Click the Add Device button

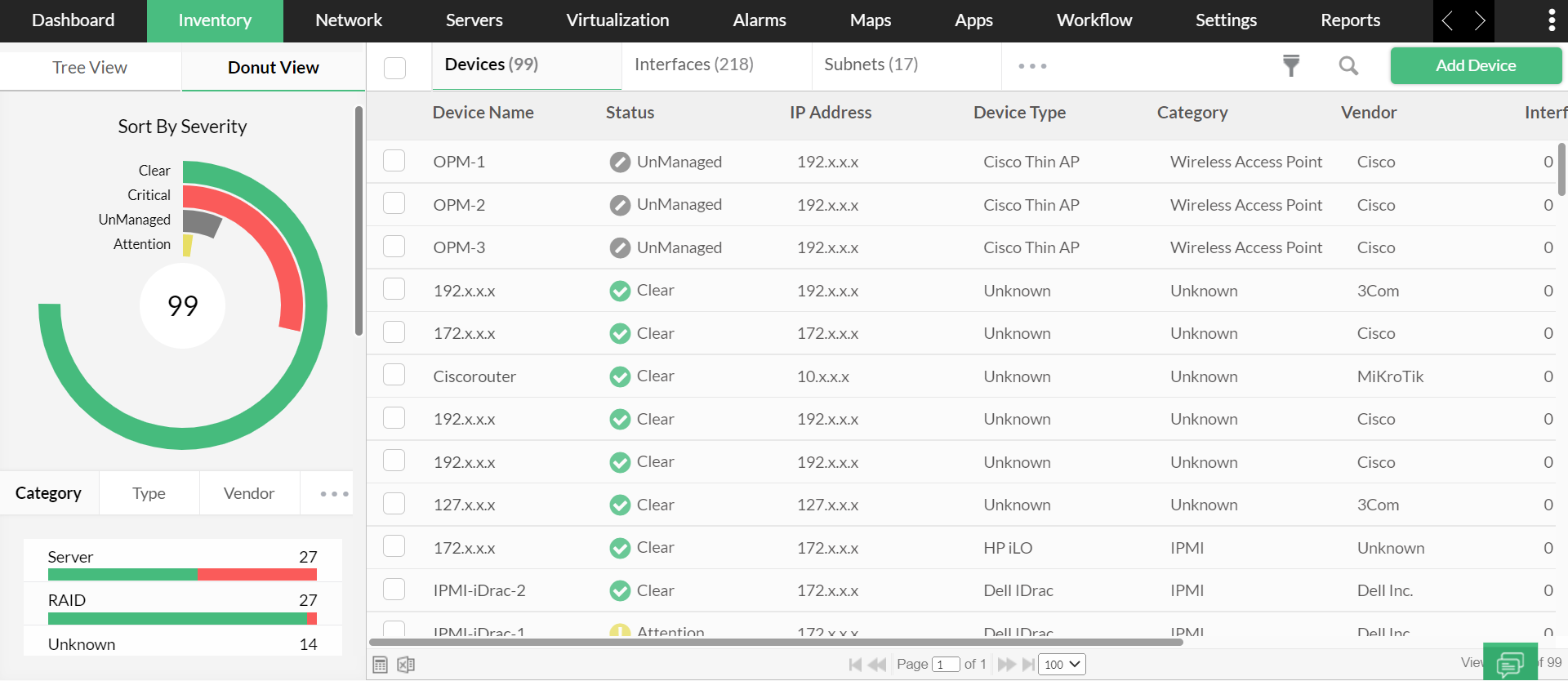pos(1475,65)
